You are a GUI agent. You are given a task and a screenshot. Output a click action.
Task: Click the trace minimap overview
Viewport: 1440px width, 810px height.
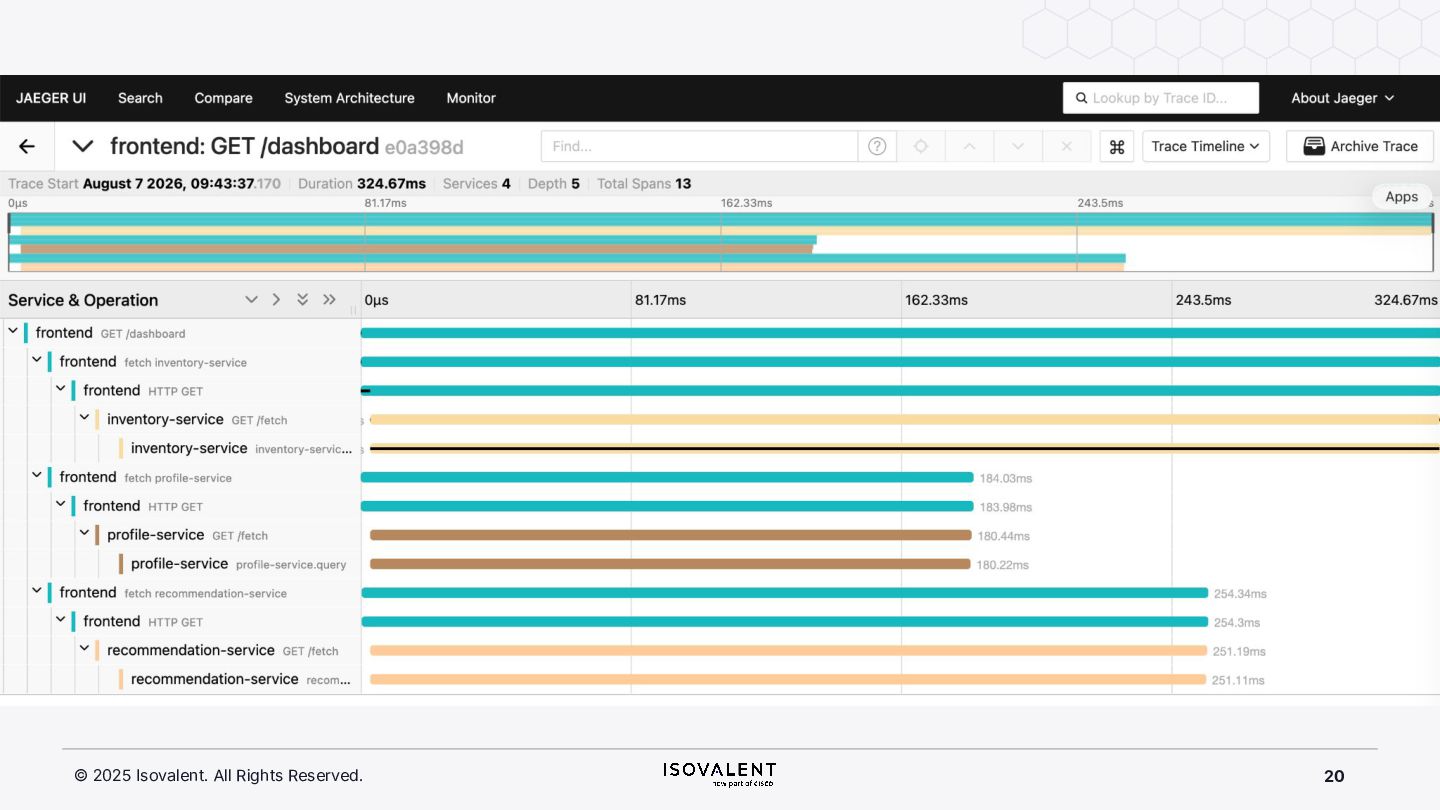[720, 241]
